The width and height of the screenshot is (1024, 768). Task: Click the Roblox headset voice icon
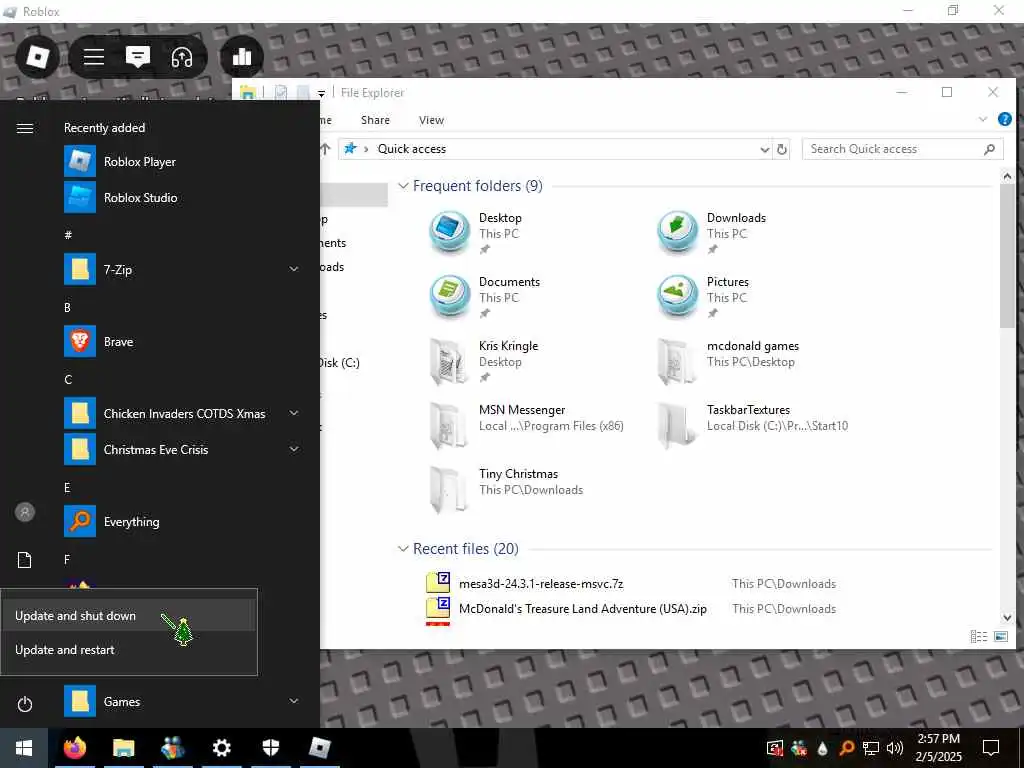pyautogui.click(x=182, y=57)
